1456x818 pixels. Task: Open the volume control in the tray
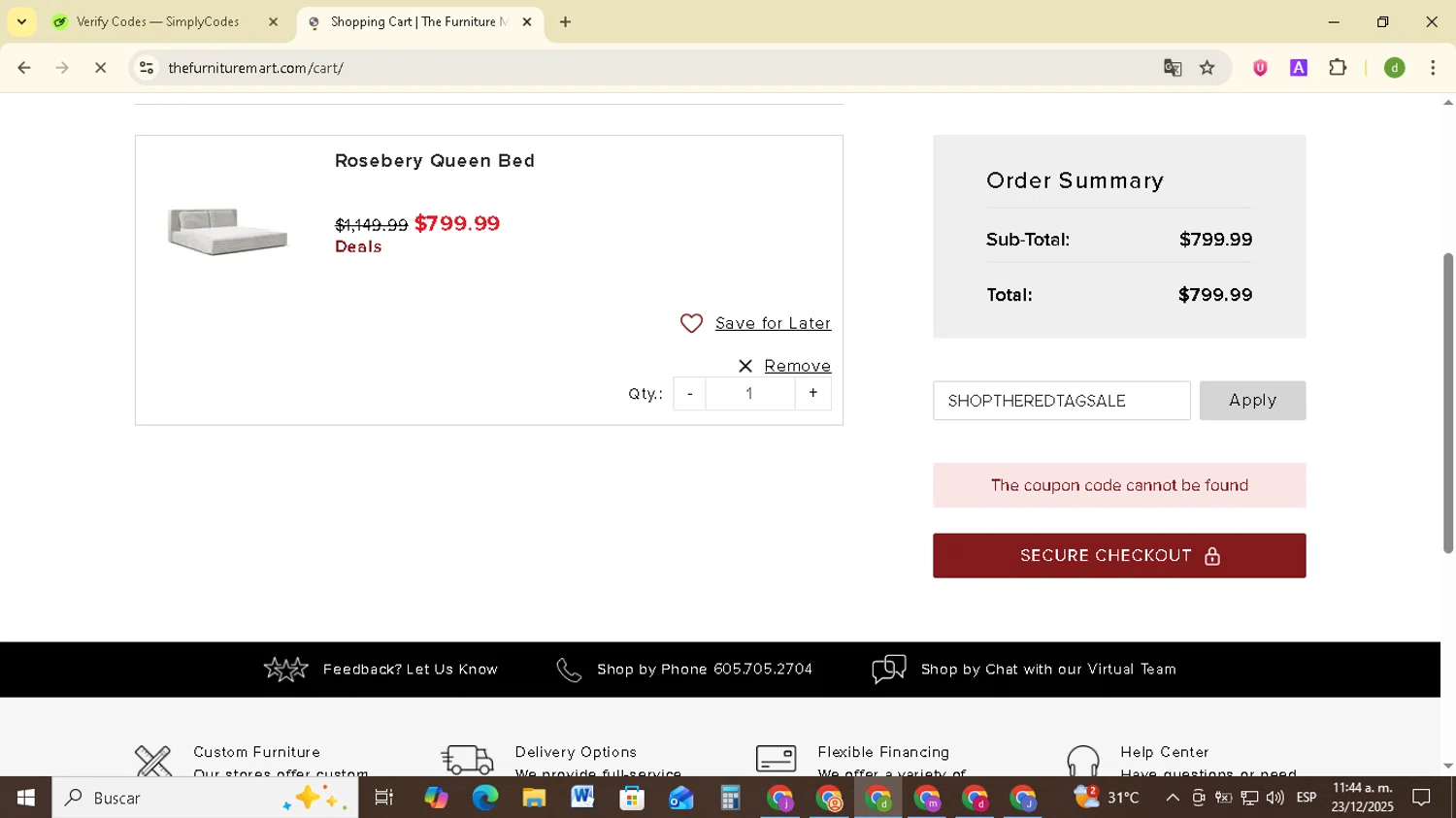point(1274,798)
